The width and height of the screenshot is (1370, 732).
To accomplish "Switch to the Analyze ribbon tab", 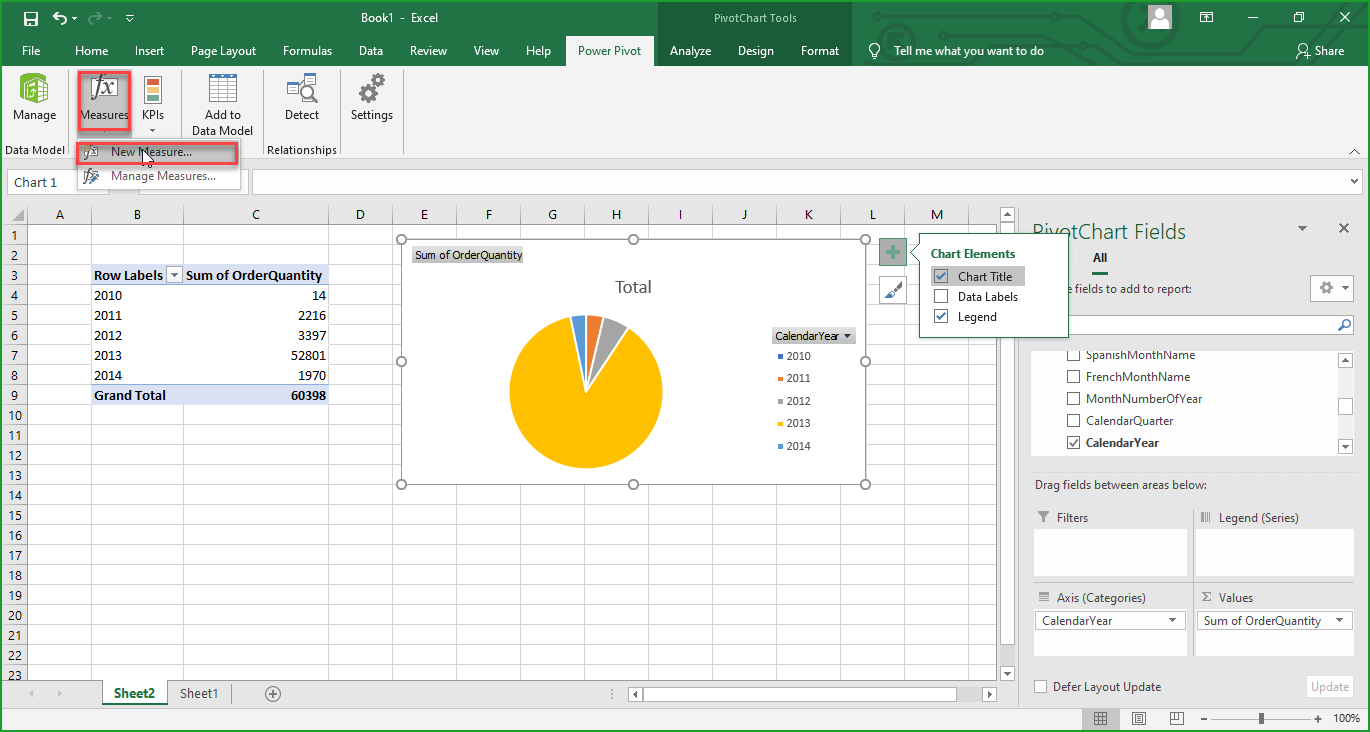I will [x=690, y=51].
